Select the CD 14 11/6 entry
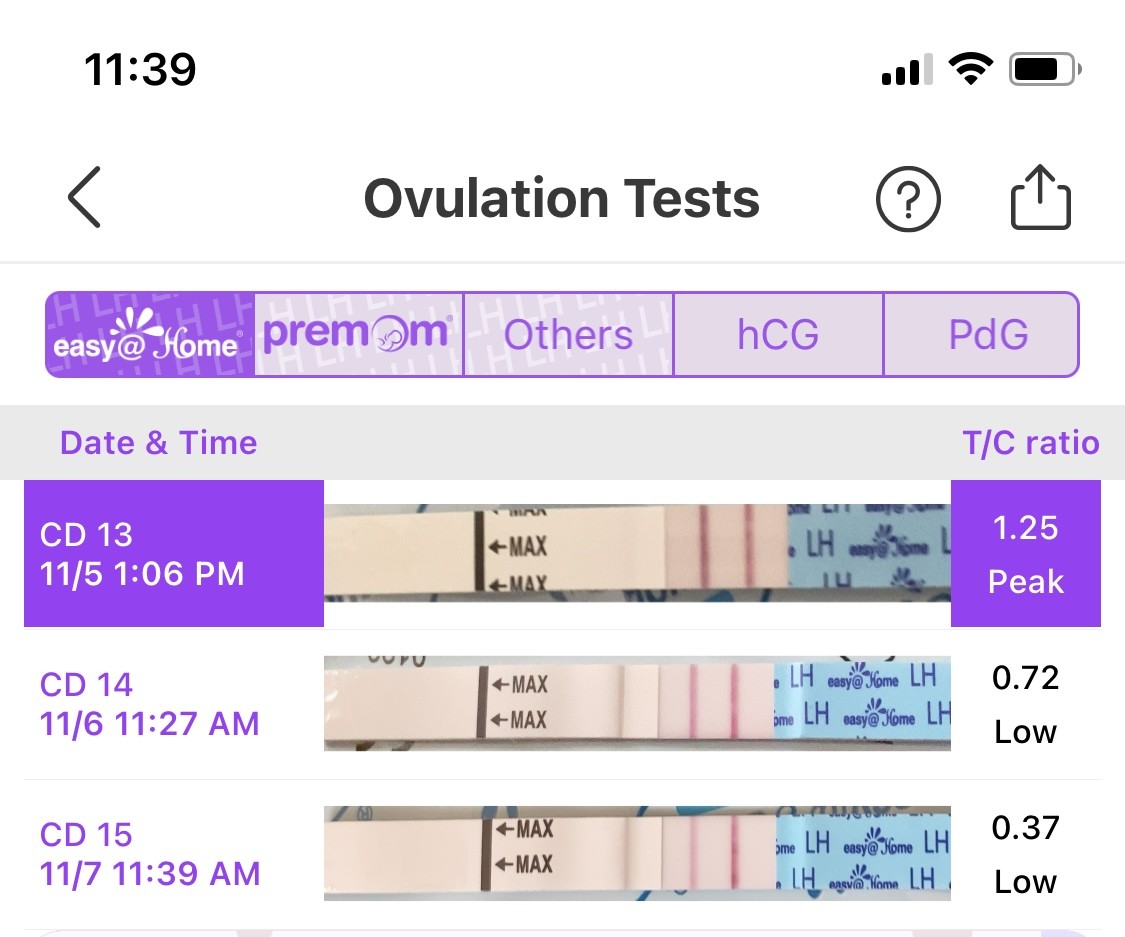Viewport: 1125px width, 937px height. (150, 704)
